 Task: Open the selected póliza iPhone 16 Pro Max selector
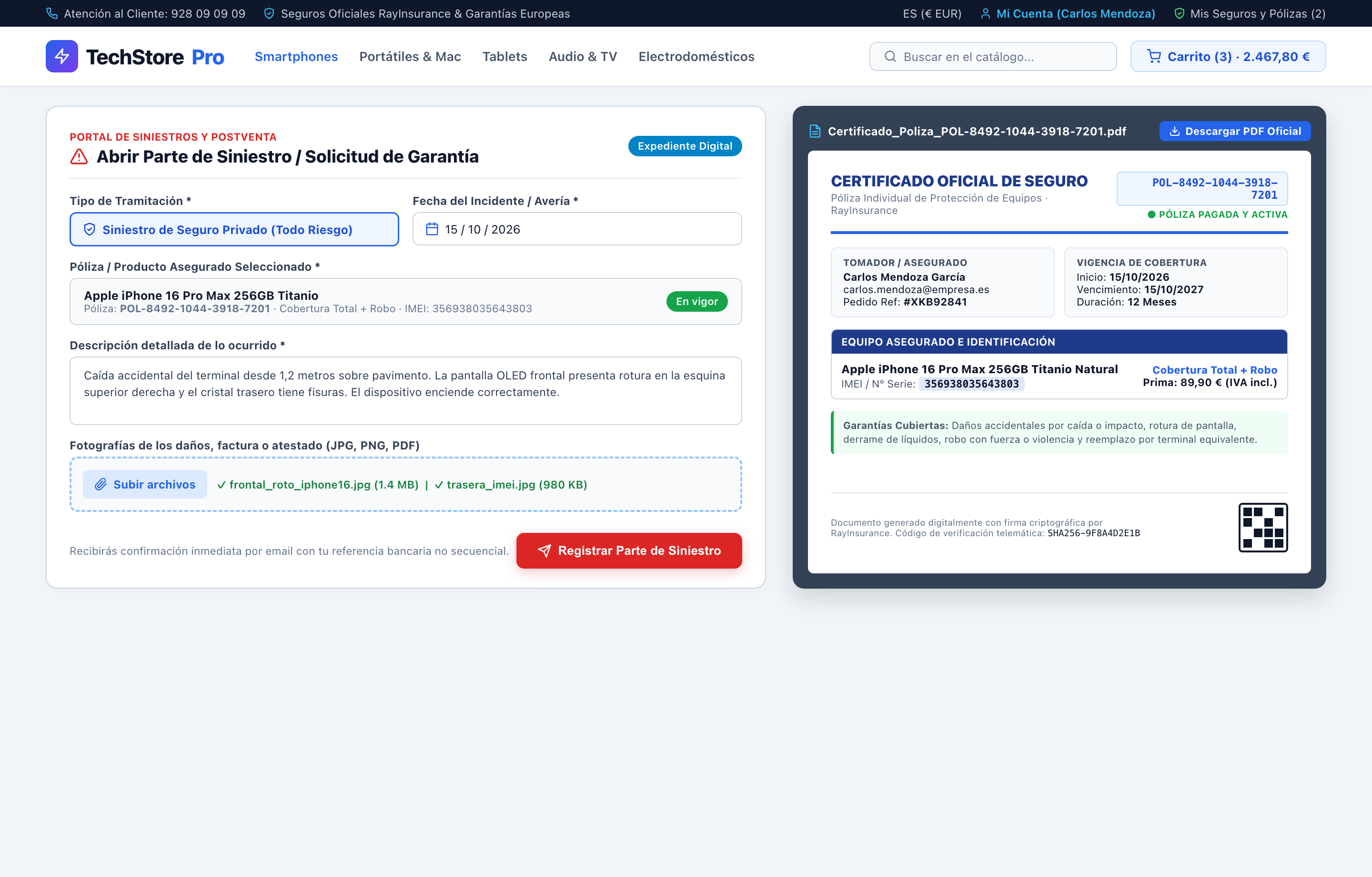point(406,302)
